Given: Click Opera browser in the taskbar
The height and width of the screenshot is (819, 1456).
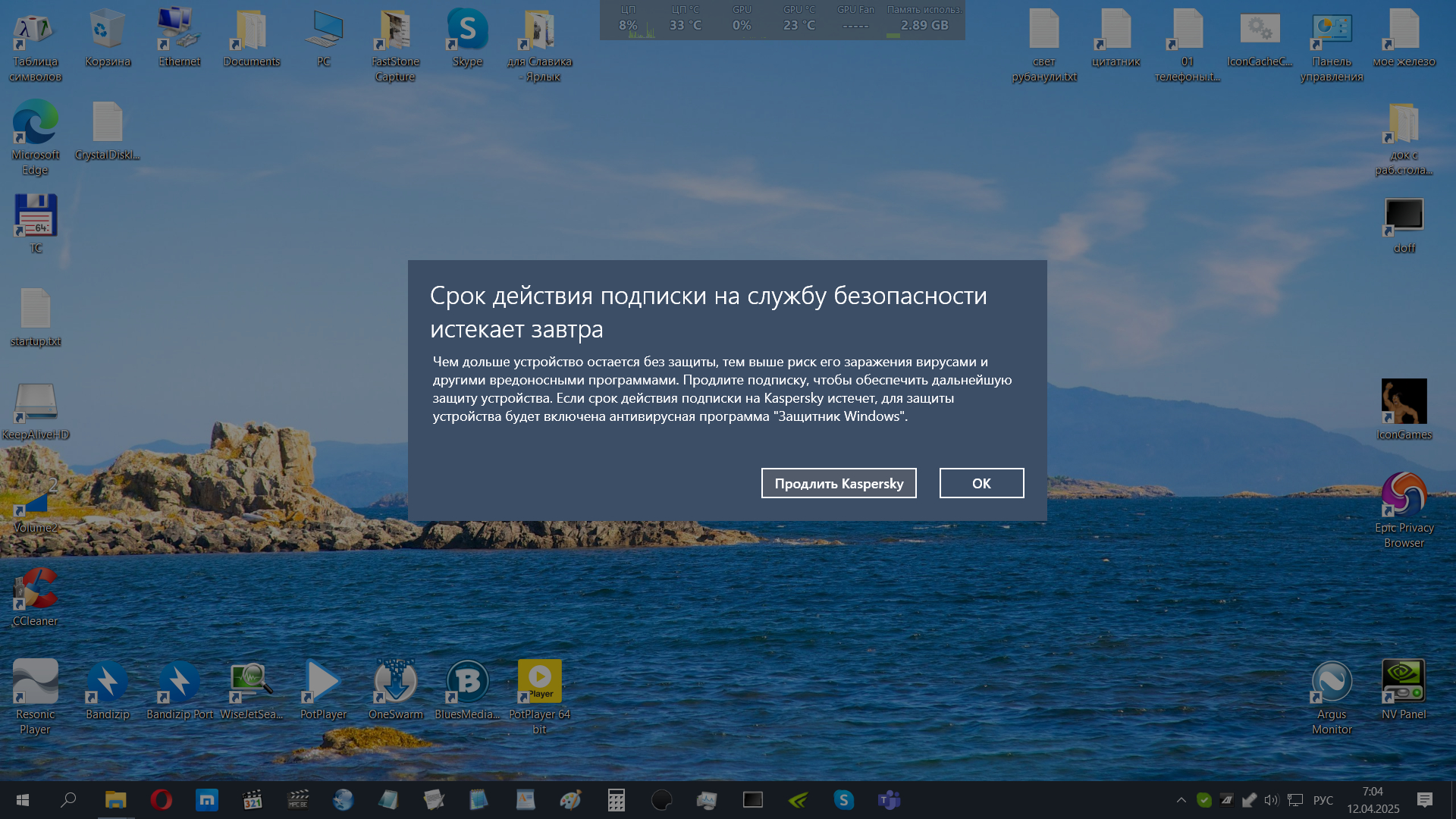Looking at the screenshot, I should [x=161, y=799].
